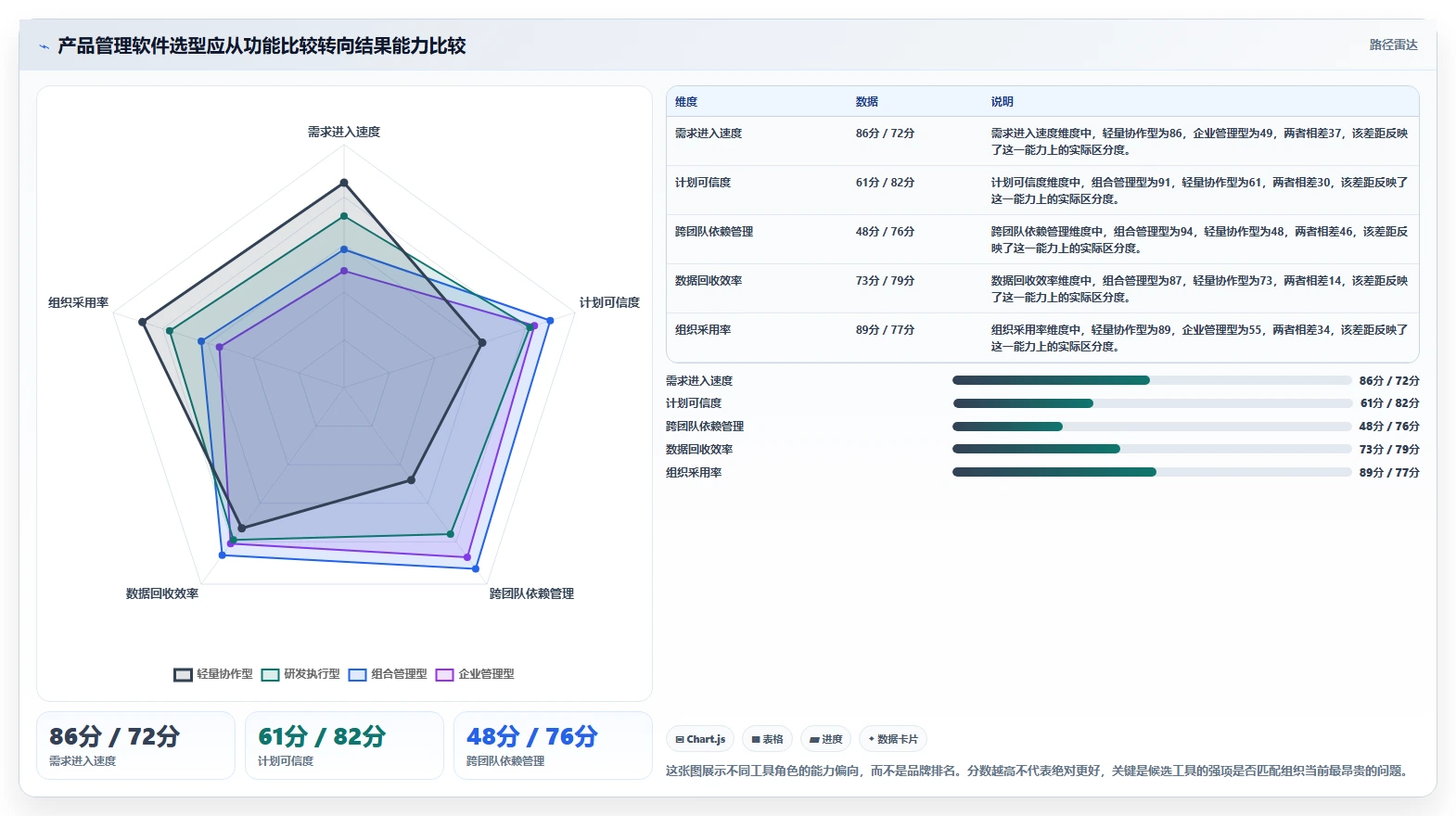
Task: Open the 48分 / 76分 跨团队依赖管理 card
Action: 553,746
